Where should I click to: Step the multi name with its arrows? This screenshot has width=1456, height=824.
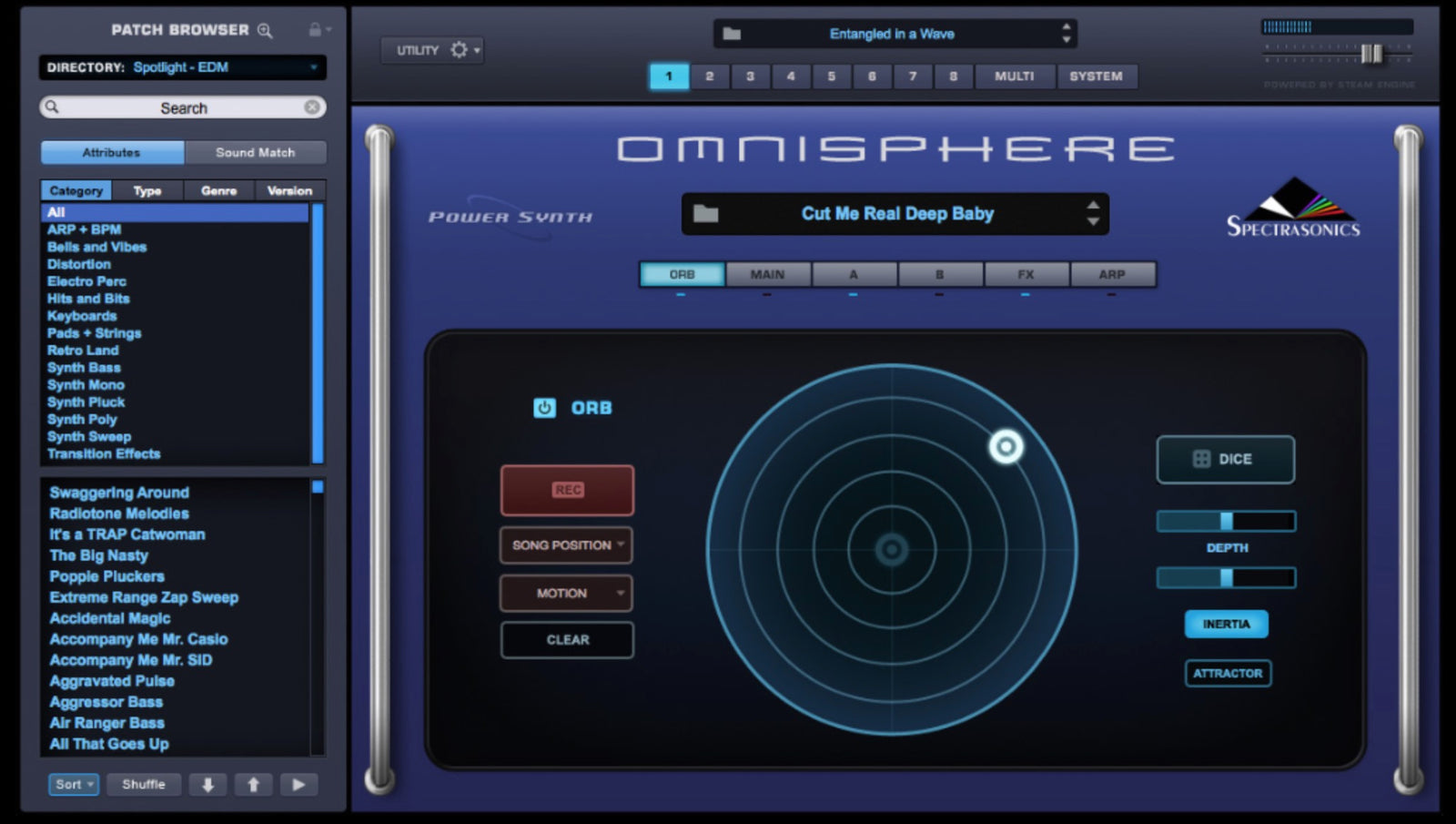1066,34
